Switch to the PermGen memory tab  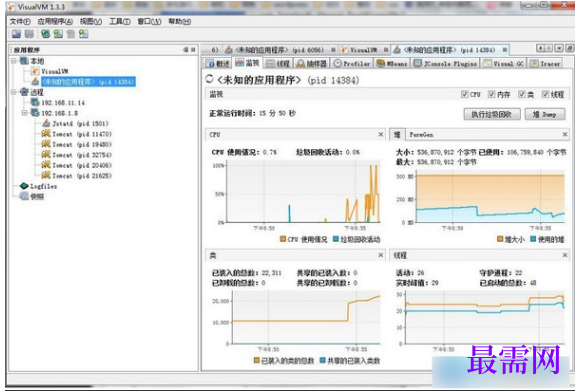(x=421, y=135)
